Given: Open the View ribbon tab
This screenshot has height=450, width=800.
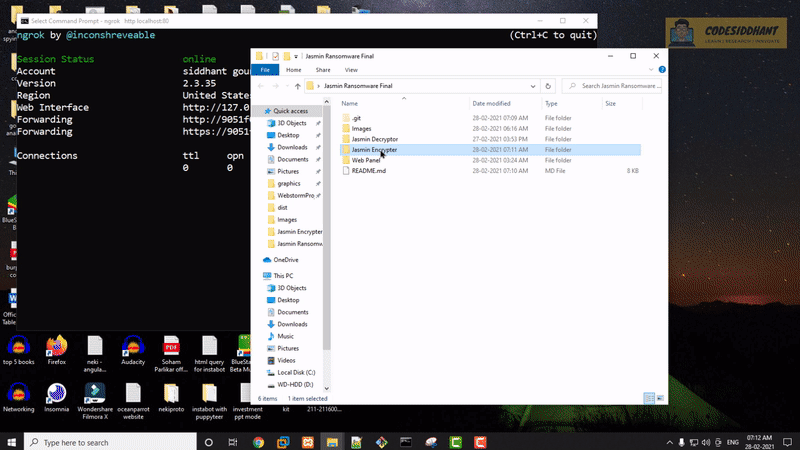Looking at the screenshot, I should click(351, 70).
